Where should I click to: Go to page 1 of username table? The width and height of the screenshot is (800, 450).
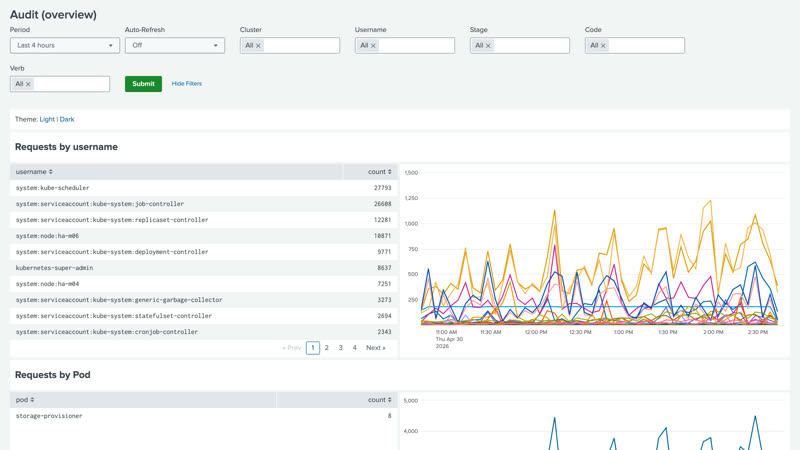[313, 348]
